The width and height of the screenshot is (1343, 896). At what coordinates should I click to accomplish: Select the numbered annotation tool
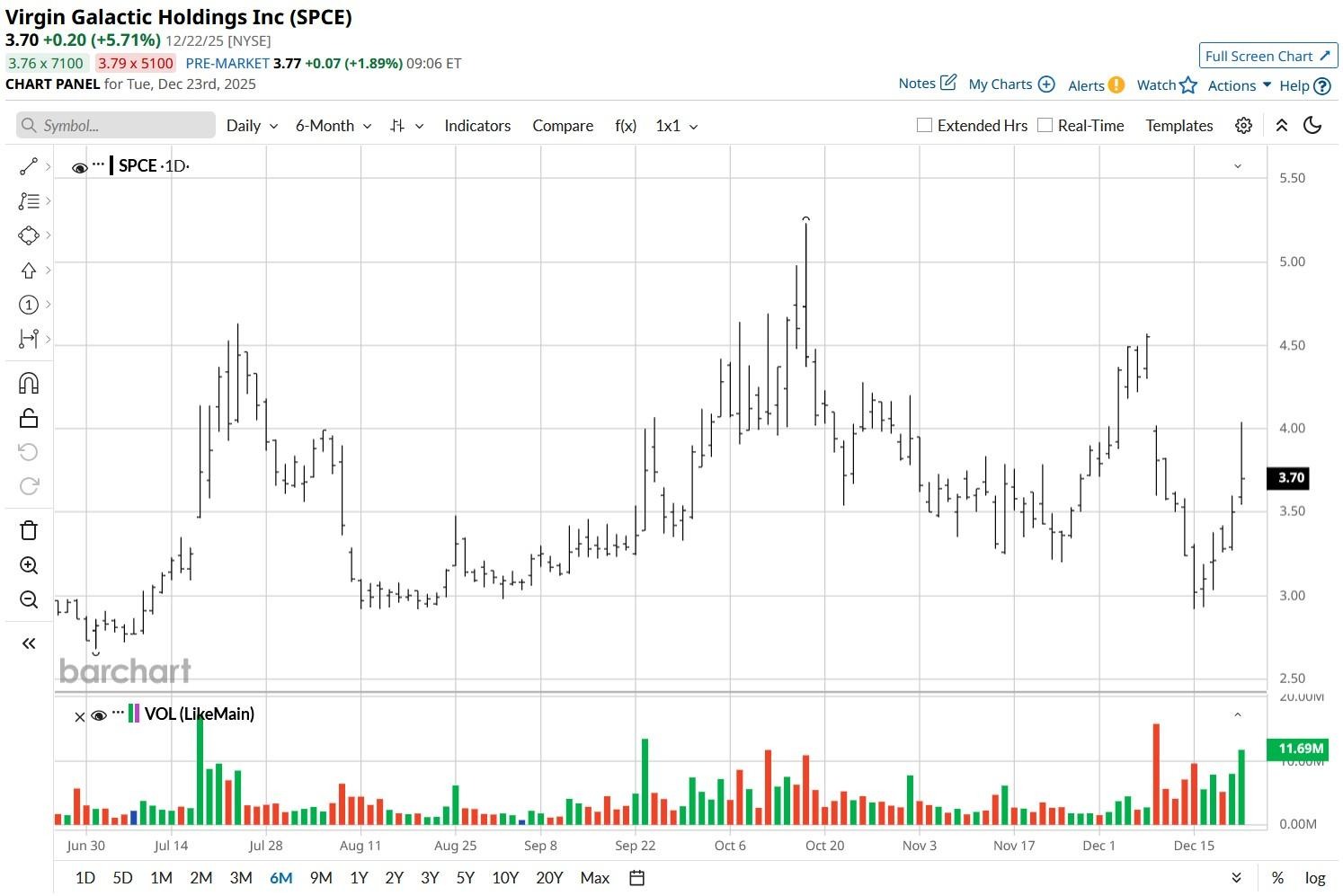(x=28, y=305)
